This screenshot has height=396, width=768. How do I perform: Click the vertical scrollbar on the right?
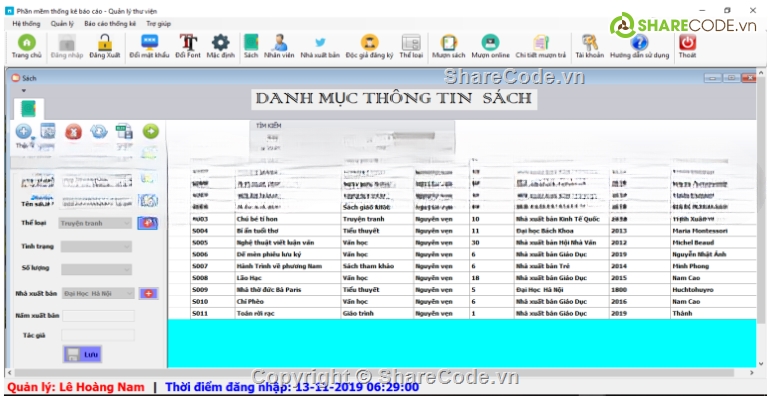click(760, 218)
